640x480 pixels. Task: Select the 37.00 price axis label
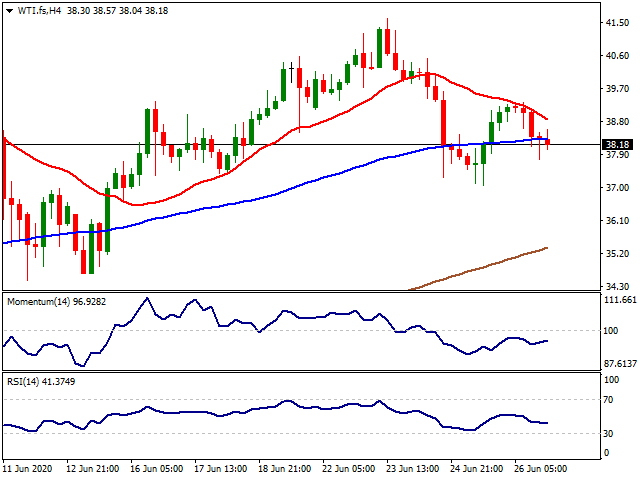617,188
